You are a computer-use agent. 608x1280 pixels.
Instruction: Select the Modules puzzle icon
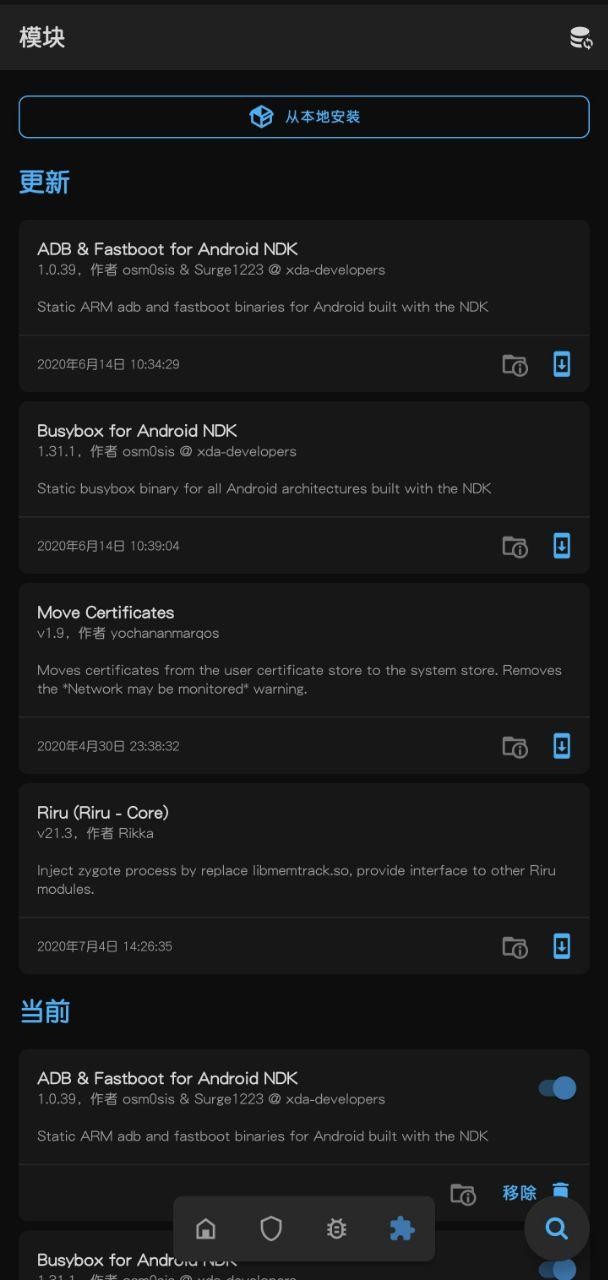click(402, 1228)
